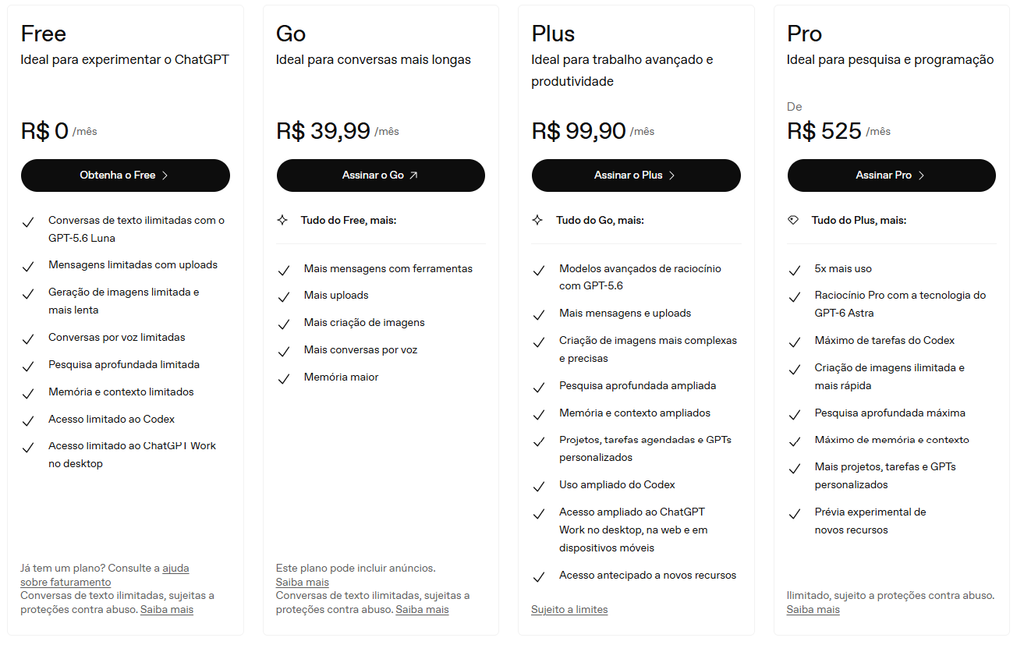
Task: Click the checkmark beside 5x mais uso
Action: (794, 270)
